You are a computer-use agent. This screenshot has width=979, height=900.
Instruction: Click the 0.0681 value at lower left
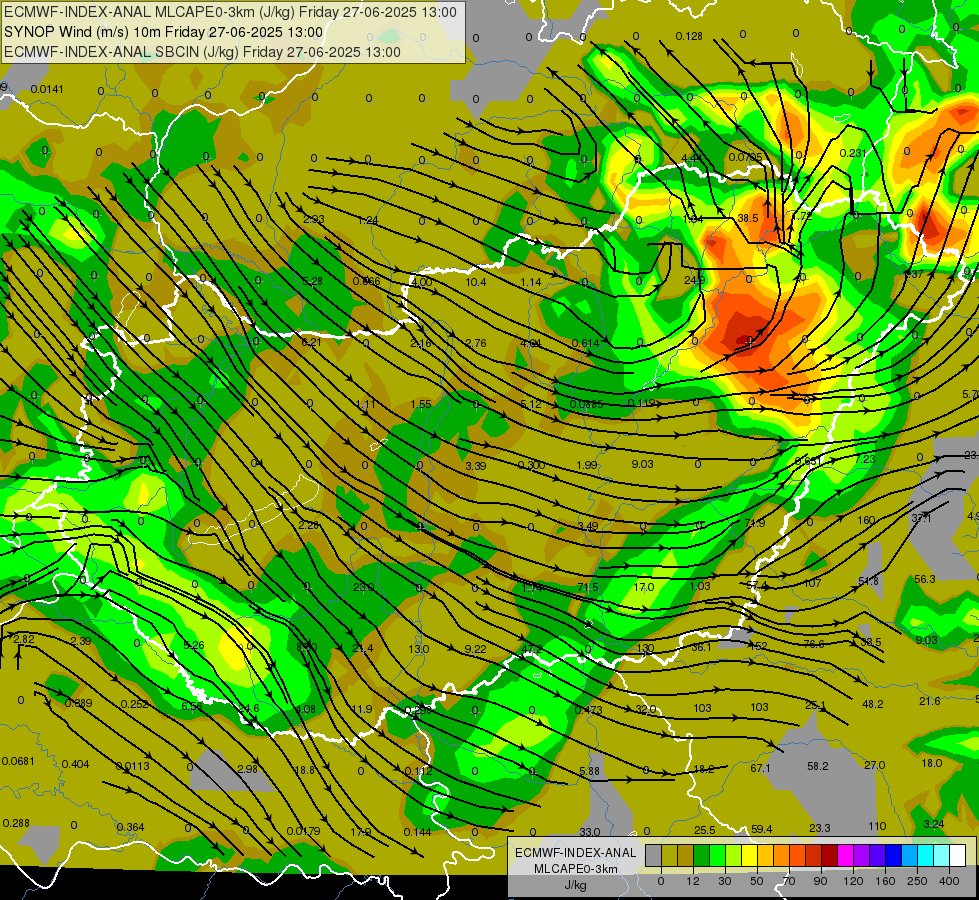click(18, 761)
